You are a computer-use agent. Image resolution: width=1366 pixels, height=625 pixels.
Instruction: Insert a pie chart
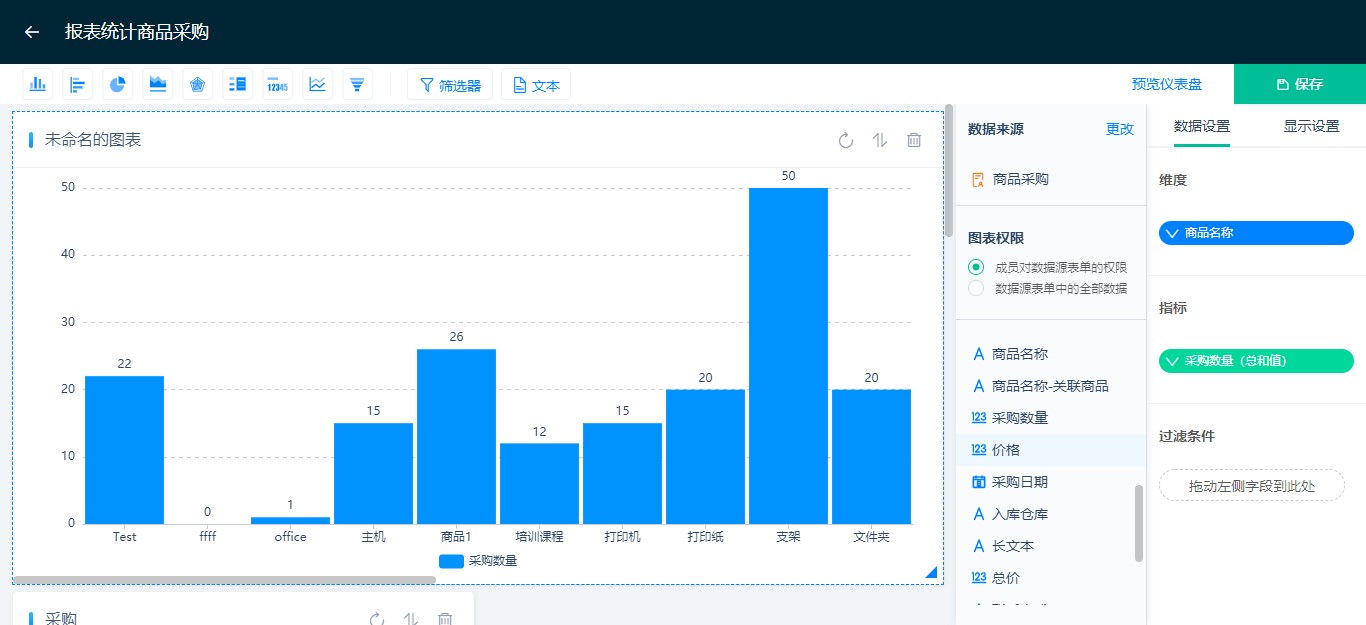pyautogui.click(x=118, y=84)
